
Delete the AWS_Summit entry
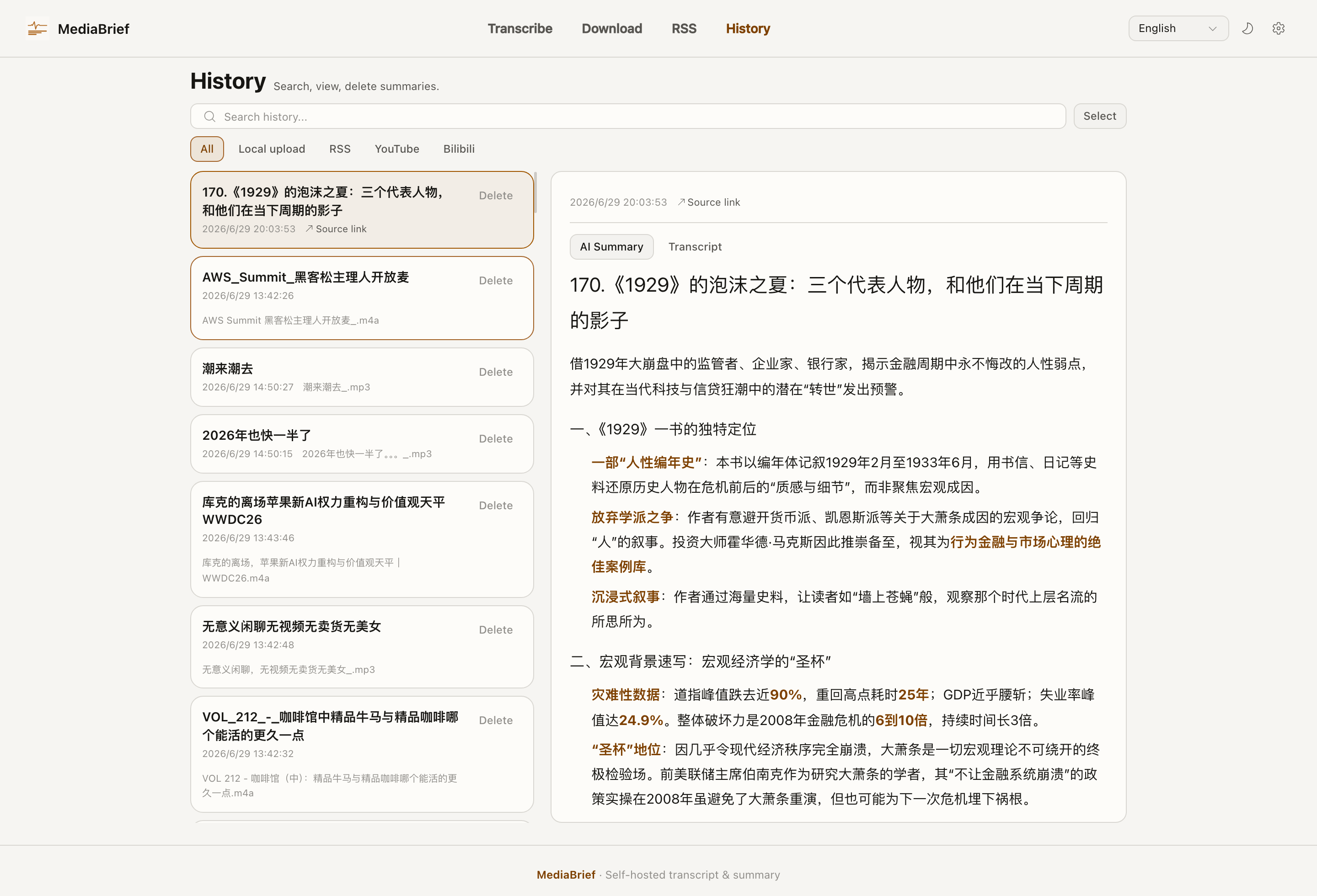pos(495,280)
